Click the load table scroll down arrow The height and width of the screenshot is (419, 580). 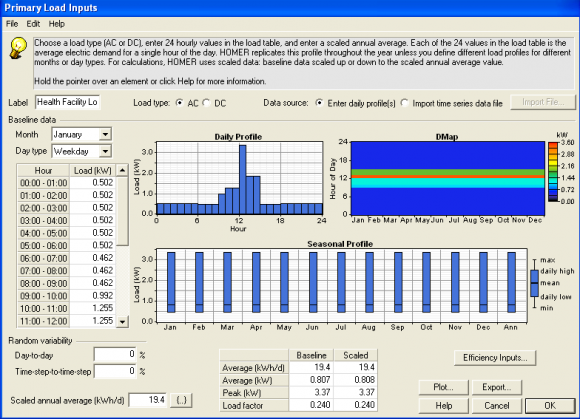pyautogui.click(x=122, y=322)
